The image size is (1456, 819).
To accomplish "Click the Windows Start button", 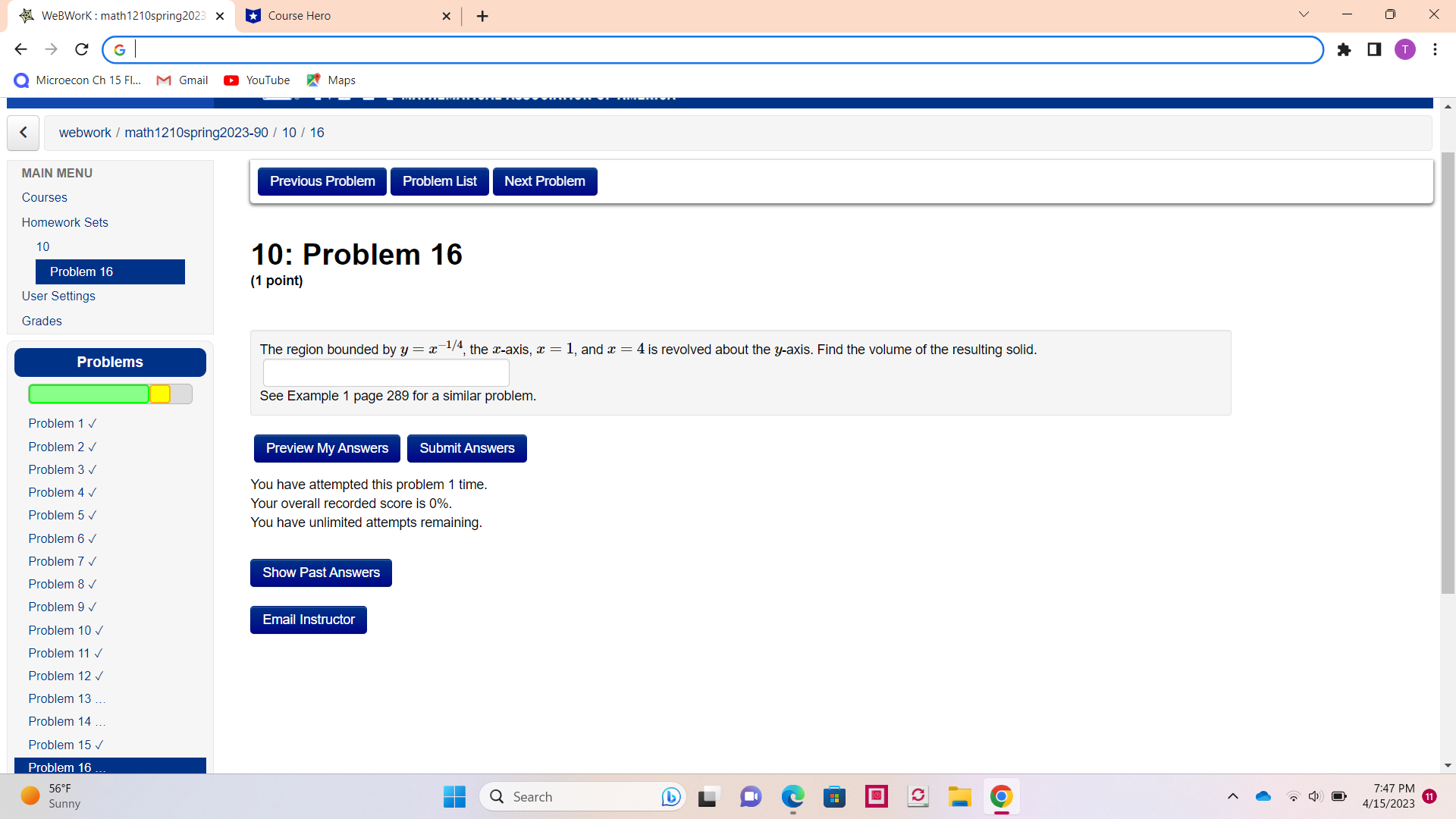I will pyautogui.click(x=453, y=796).
